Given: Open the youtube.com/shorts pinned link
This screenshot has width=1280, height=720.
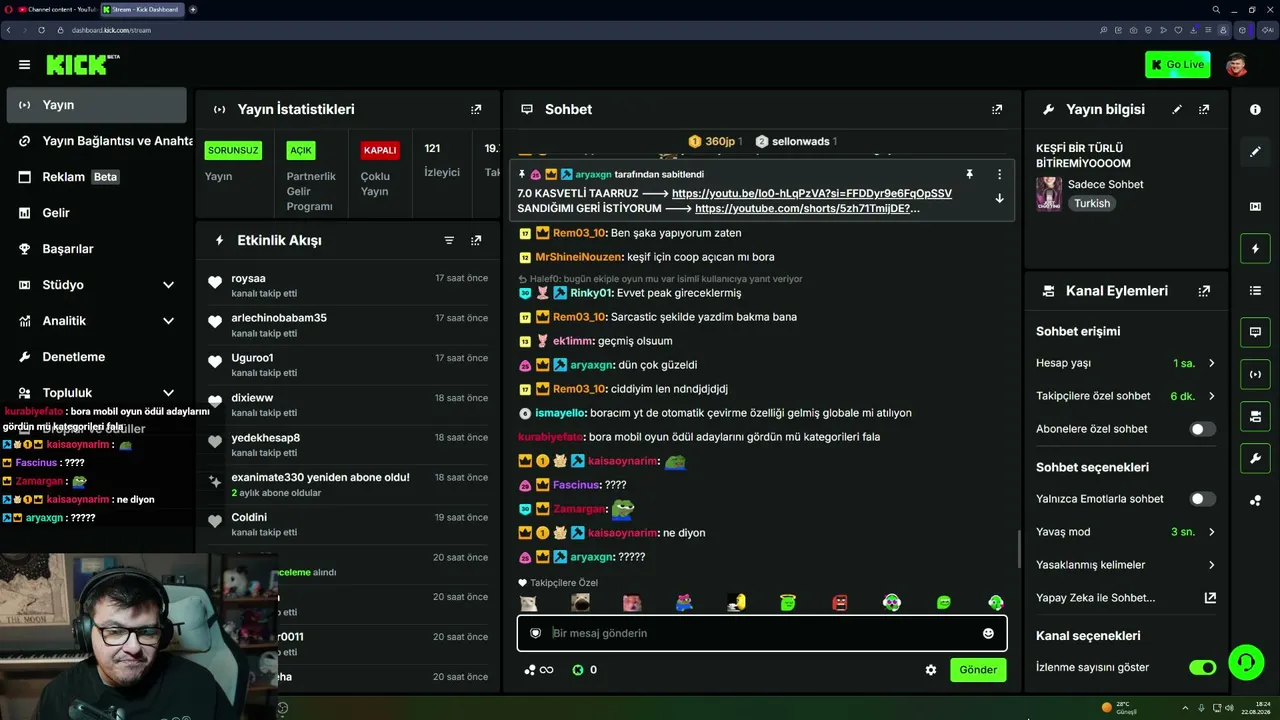Looking at the screenshot, I should (x=807, y=208).
